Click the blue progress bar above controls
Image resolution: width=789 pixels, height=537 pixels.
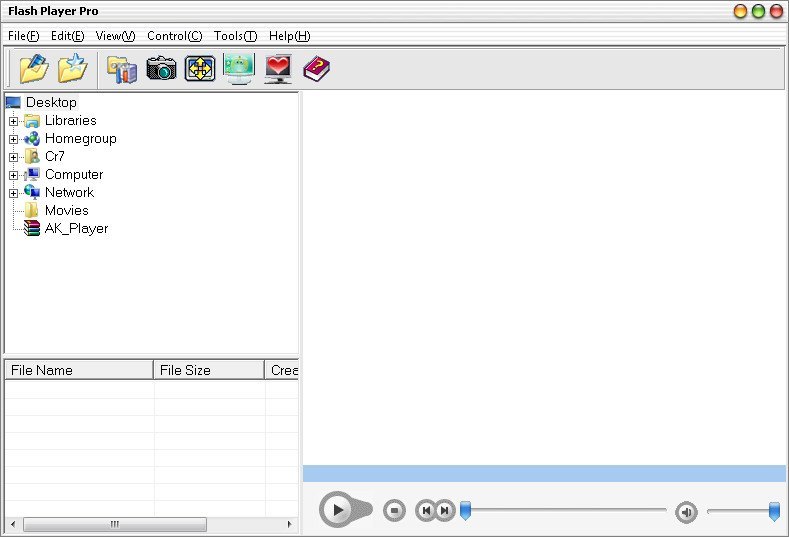point(544,474)
